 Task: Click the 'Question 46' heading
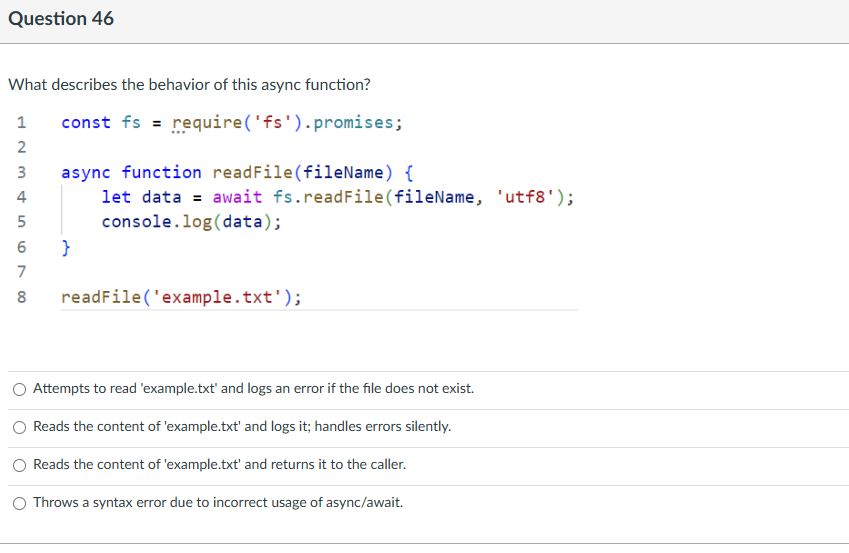61,19
